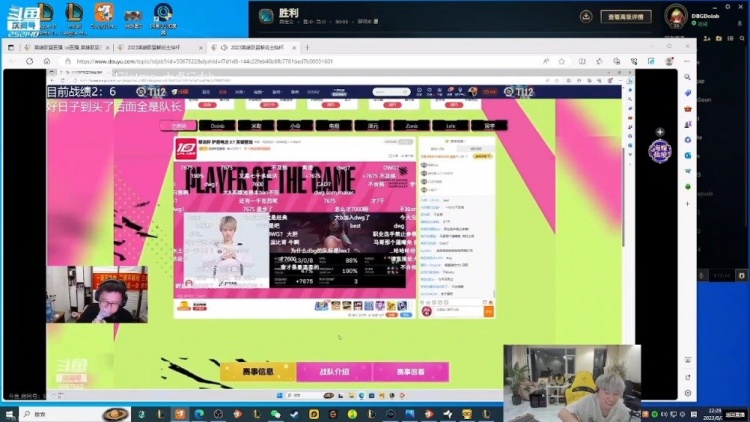Click the Douyu site search box
The width and height of the screenshot is (750, 422).
[391, 91]
